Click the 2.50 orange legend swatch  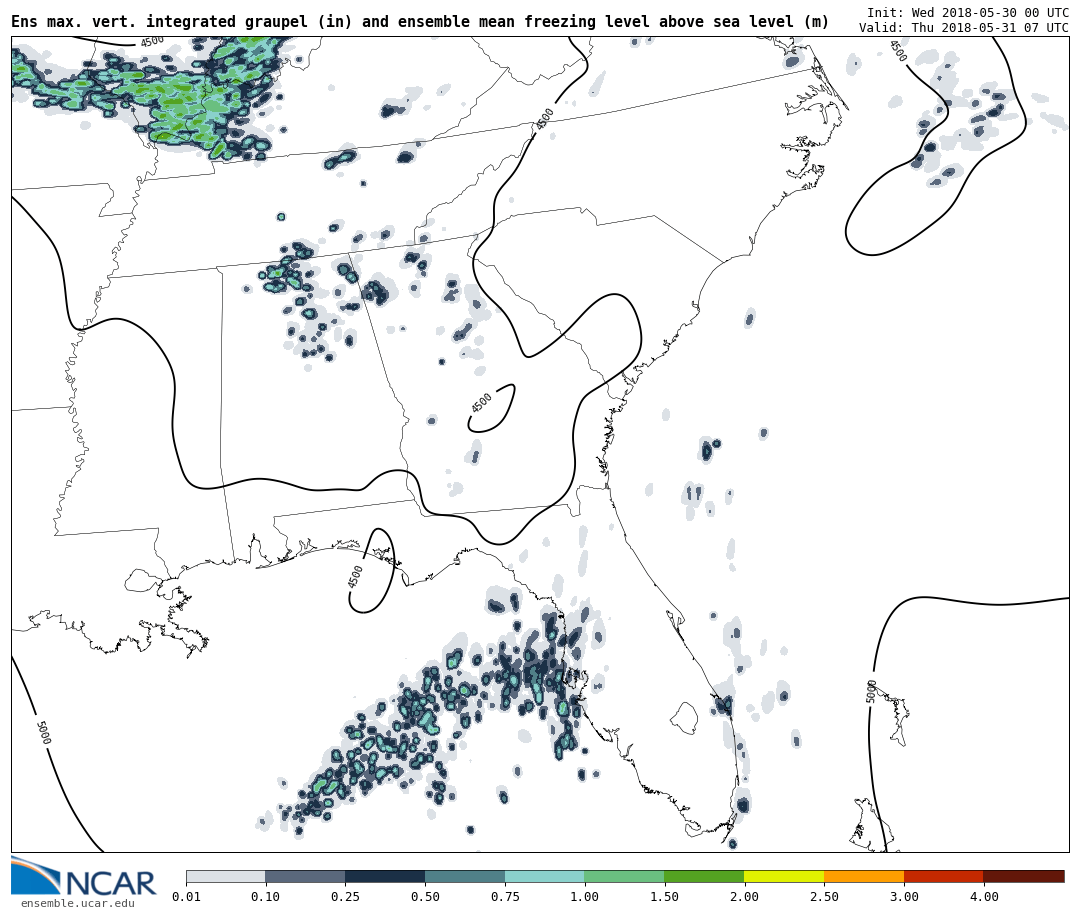pyautogui.click(x=864, y=876)
